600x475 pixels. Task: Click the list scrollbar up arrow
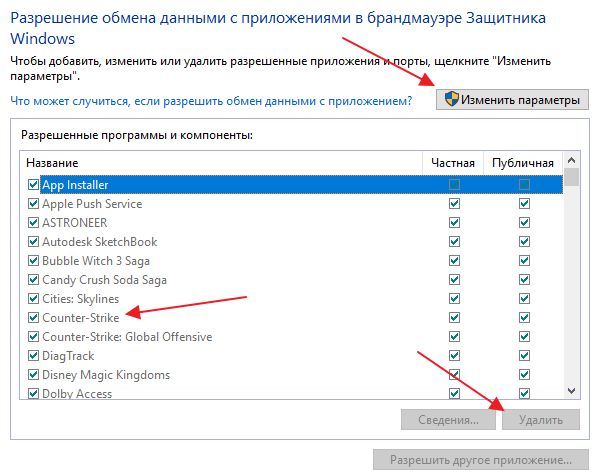572,160
